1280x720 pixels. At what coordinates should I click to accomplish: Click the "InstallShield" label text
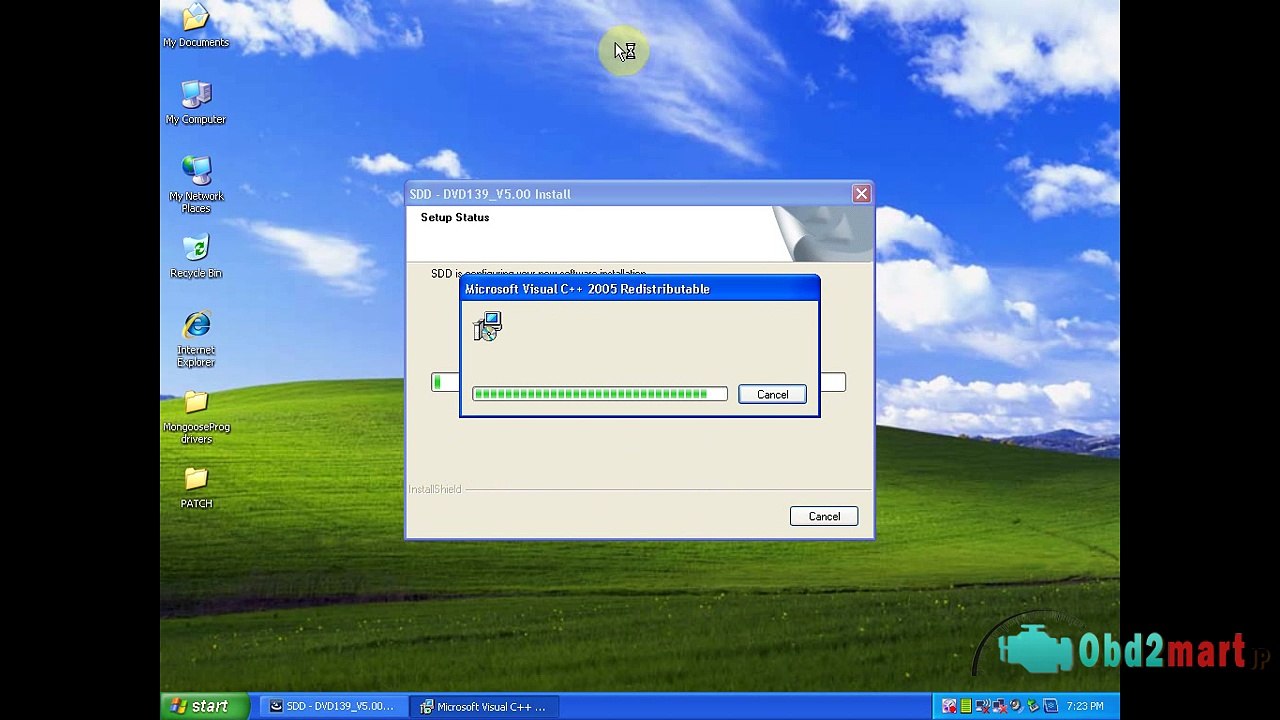click(435, 489)
